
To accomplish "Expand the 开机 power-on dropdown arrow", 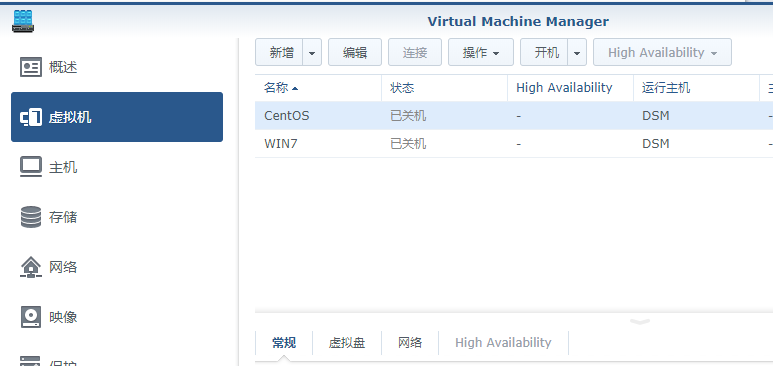I will pos(577,52).
